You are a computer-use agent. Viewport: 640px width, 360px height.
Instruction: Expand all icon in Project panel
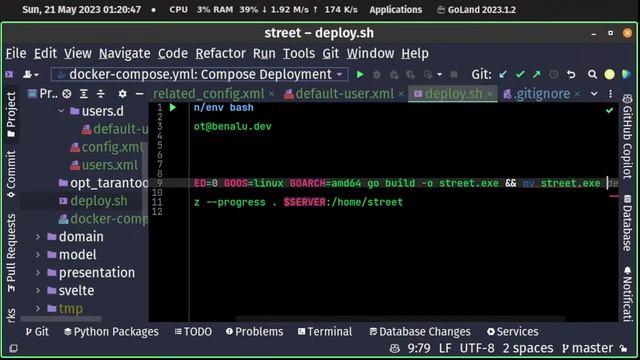84,94
